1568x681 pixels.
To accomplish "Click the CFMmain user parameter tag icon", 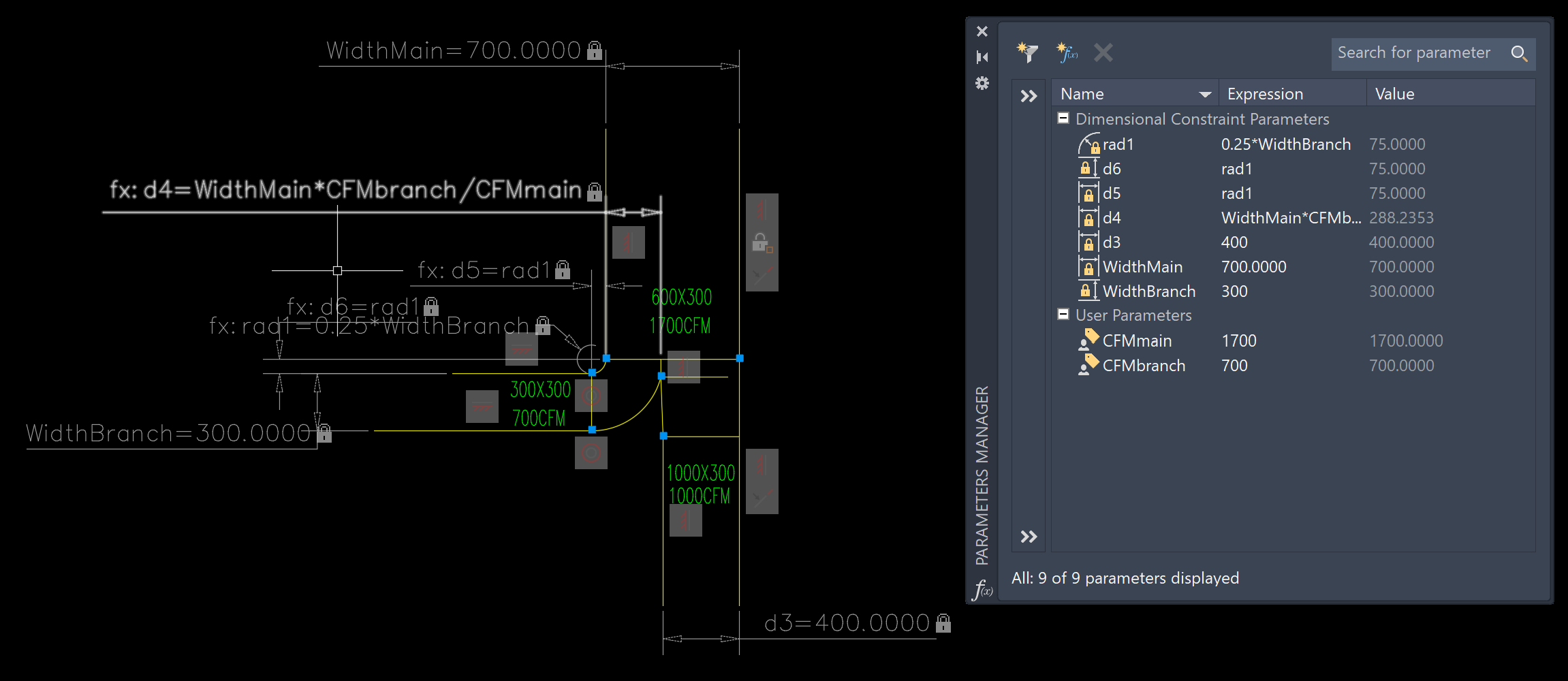I will [1089, 341].
